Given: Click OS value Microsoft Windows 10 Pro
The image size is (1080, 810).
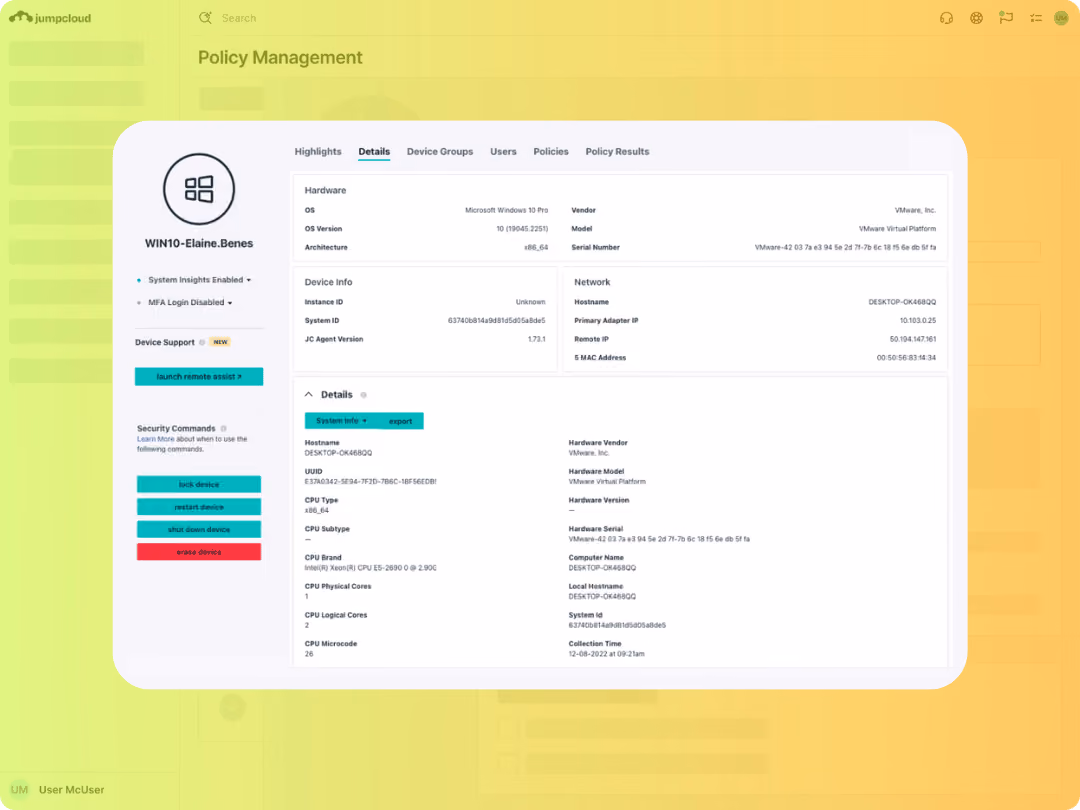Looking at the screenshot, I should tap(506, 210).
